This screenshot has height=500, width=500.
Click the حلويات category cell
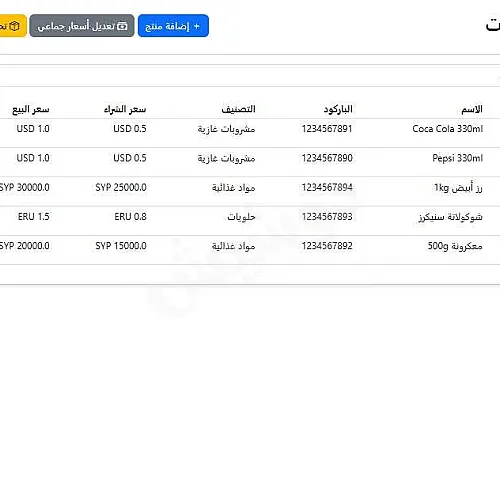pyautogui.click(x=241, y=217)
